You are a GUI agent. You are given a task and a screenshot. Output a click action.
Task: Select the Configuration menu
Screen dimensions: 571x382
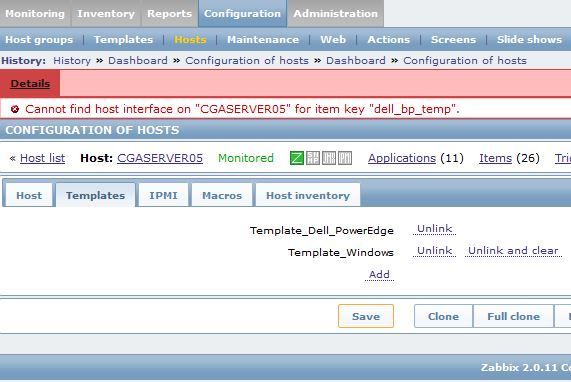pyautogui.click(x=243, y=13)
